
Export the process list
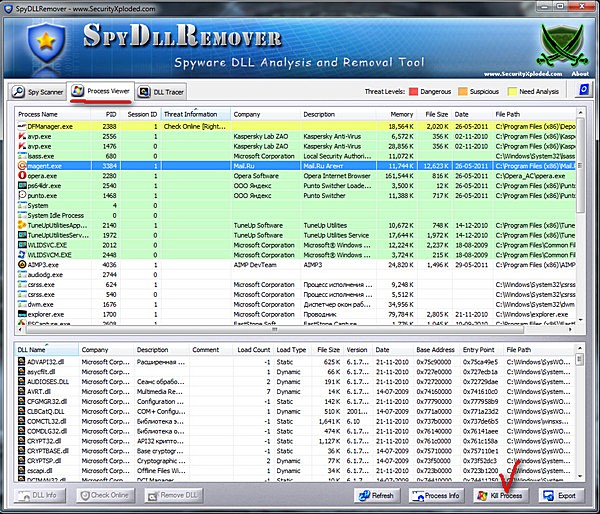pos(558,495)
